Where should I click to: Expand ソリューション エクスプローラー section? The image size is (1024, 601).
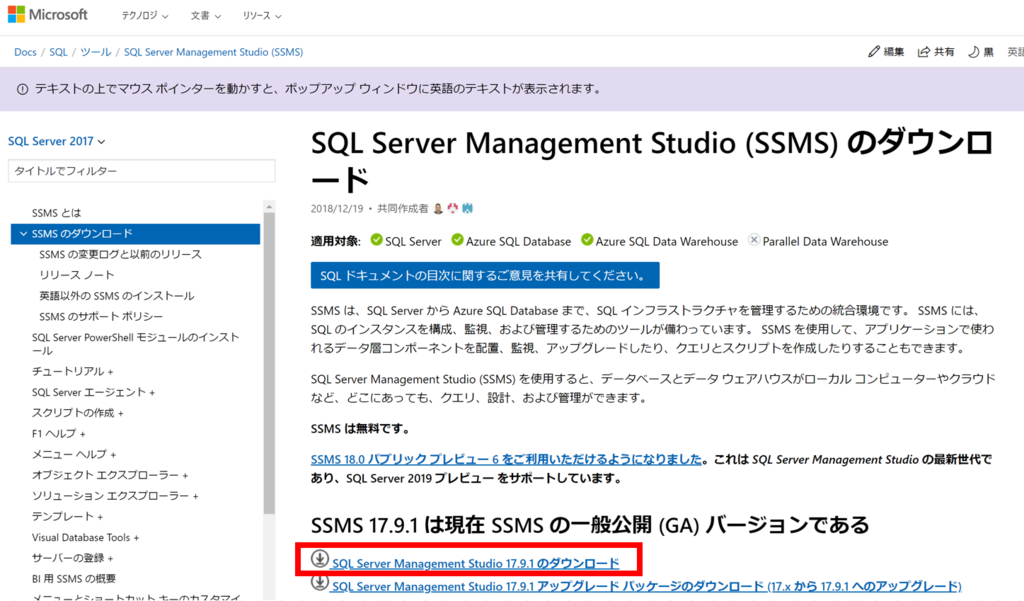[x=115, y=496]
